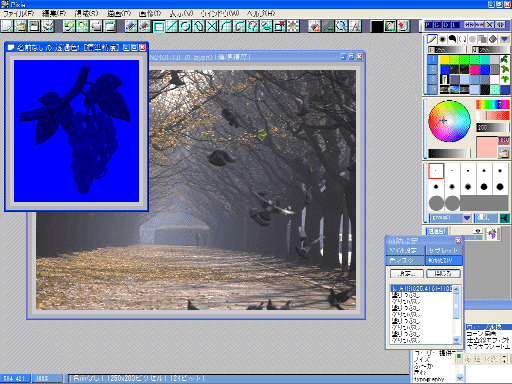512x384 pixels.
Task: Select the Magnifier zoom tool
Action: (341, 26)
